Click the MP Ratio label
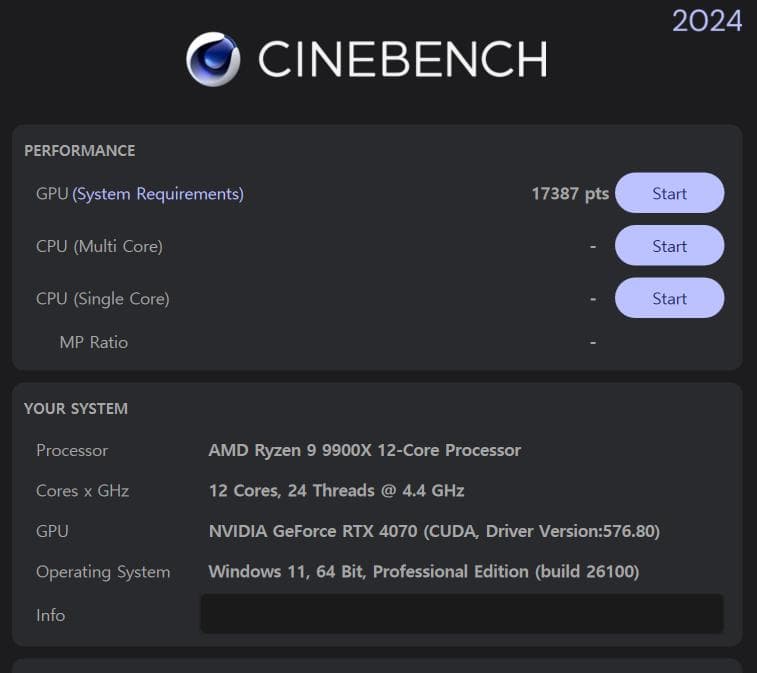757x673 pixels. tap(94, 342)
